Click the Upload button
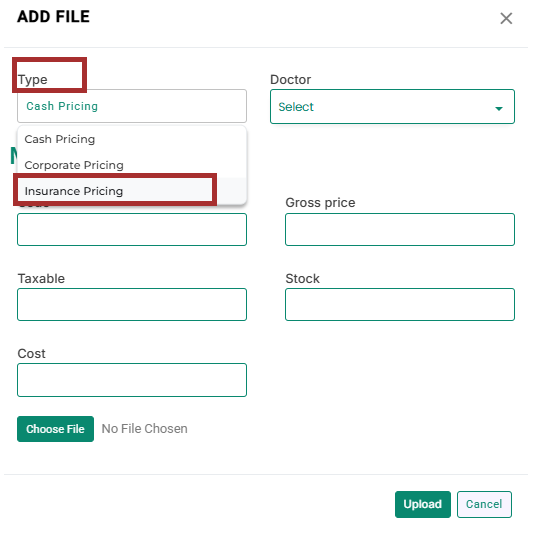Screen dimensions: 537x533 pyautogui.click(x=423, y=504)
